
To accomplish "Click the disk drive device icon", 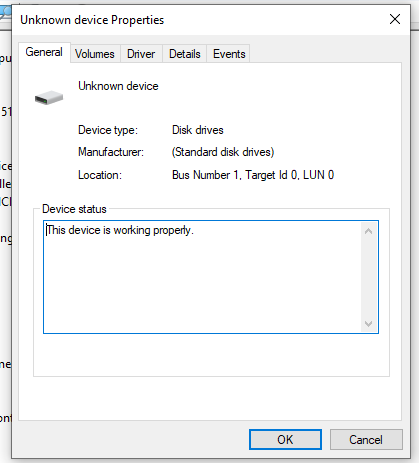I will coord(49,98).
